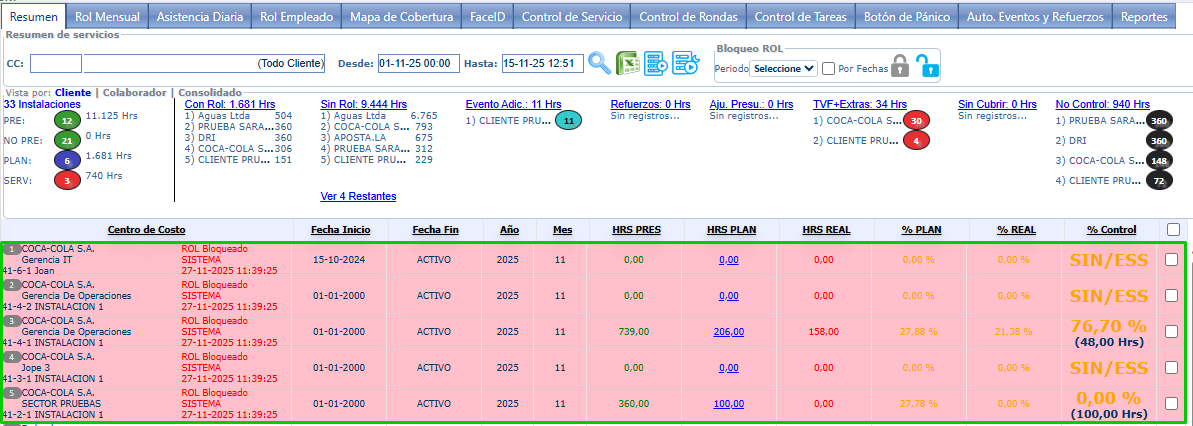Open the Periodo Seleccione dropdown
The width and height of the screenshot is (1193, 426).
tap(783, 68)
